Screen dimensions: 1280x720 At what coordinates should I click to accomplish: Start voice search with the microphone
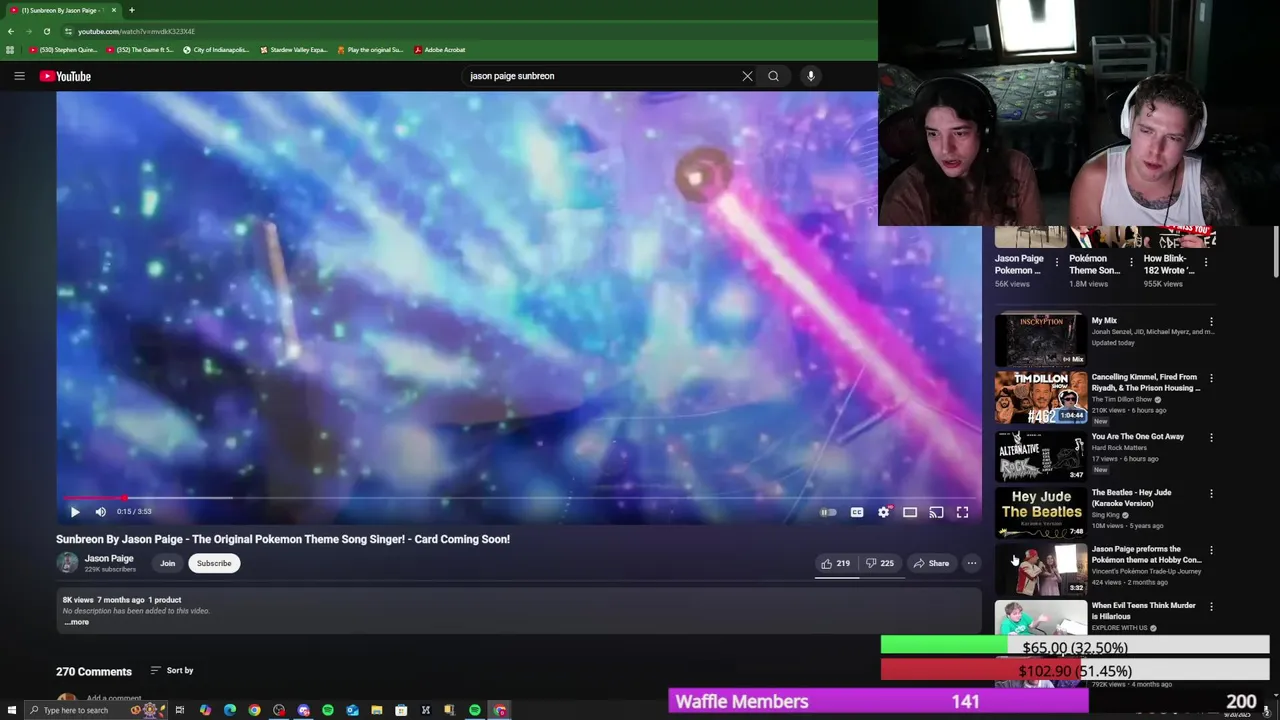[x=811, y=76]
